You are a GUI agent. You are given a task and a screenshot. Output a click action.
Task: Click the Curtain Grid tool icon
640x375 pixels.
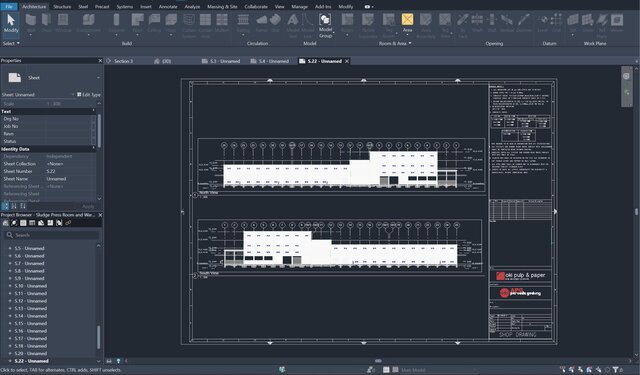205,20
